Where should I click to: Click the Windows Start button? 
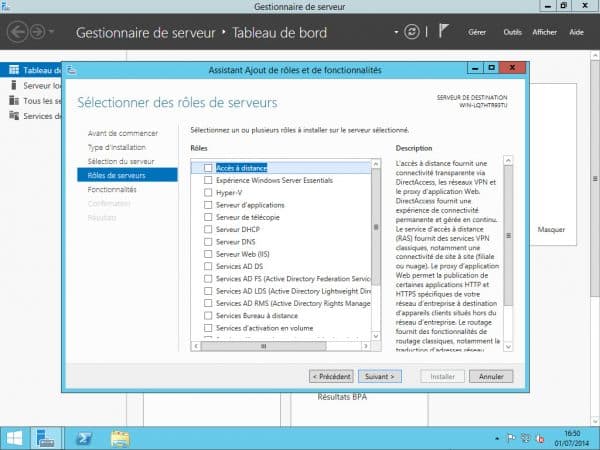tap(15, 437)
